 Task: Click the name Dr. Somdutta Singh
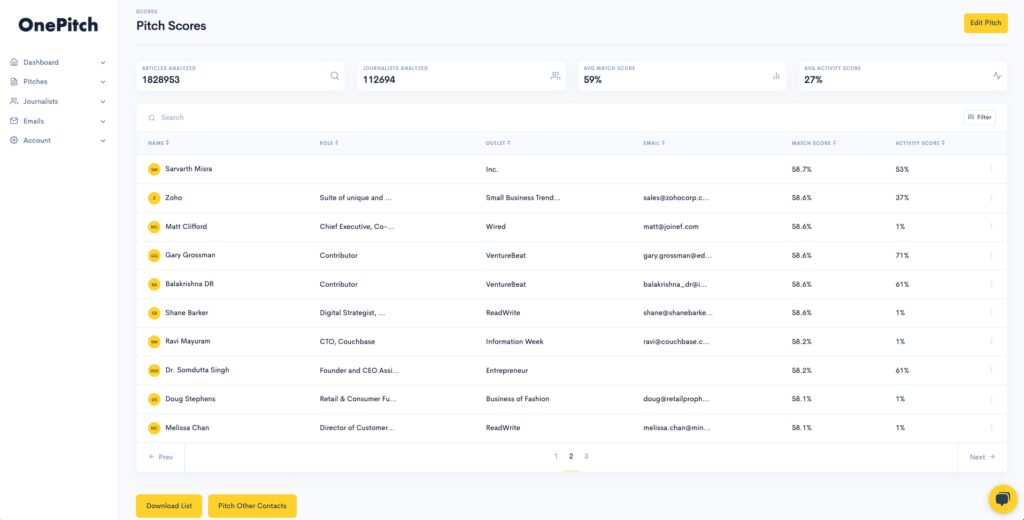[197, 370]
